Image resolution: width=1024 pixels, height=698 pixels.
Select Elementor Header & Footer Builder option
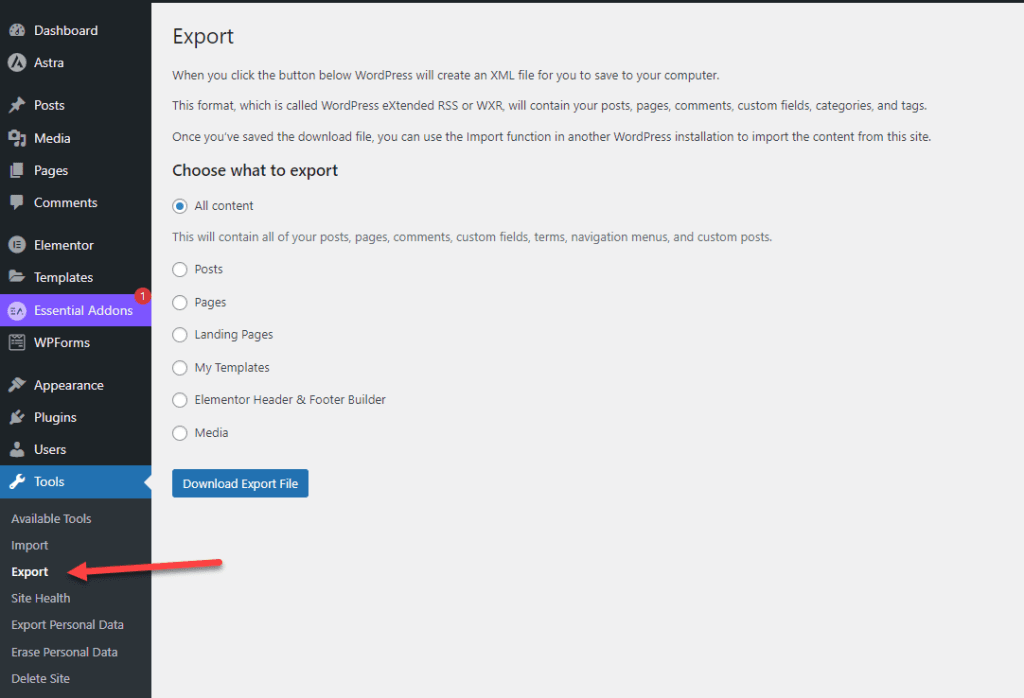pyautogui.click(x=180, y=400)
